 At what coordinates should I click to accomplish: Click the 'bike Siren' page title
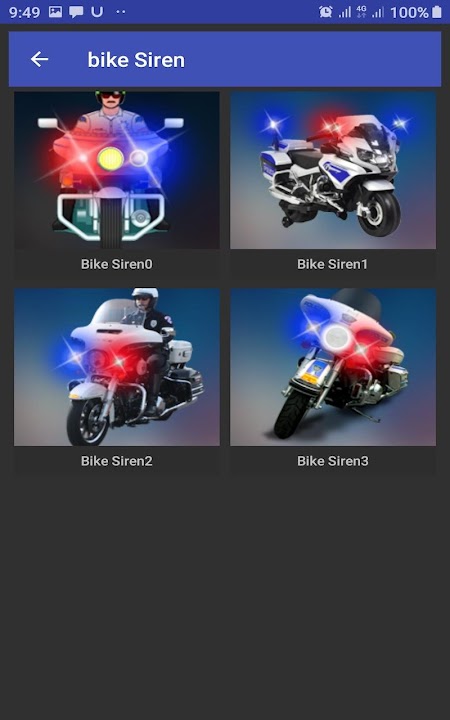click(x=136, y=60)
